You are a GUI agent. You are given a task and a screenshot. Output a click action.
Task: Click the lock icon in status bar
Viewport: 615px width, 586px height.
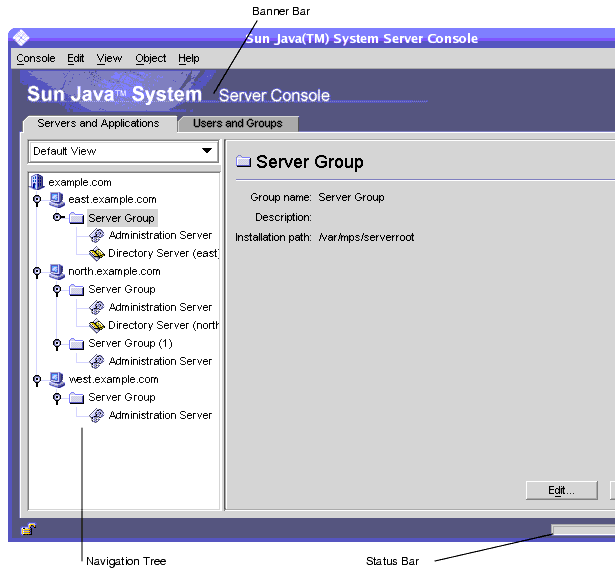click(x=28, y=529)
